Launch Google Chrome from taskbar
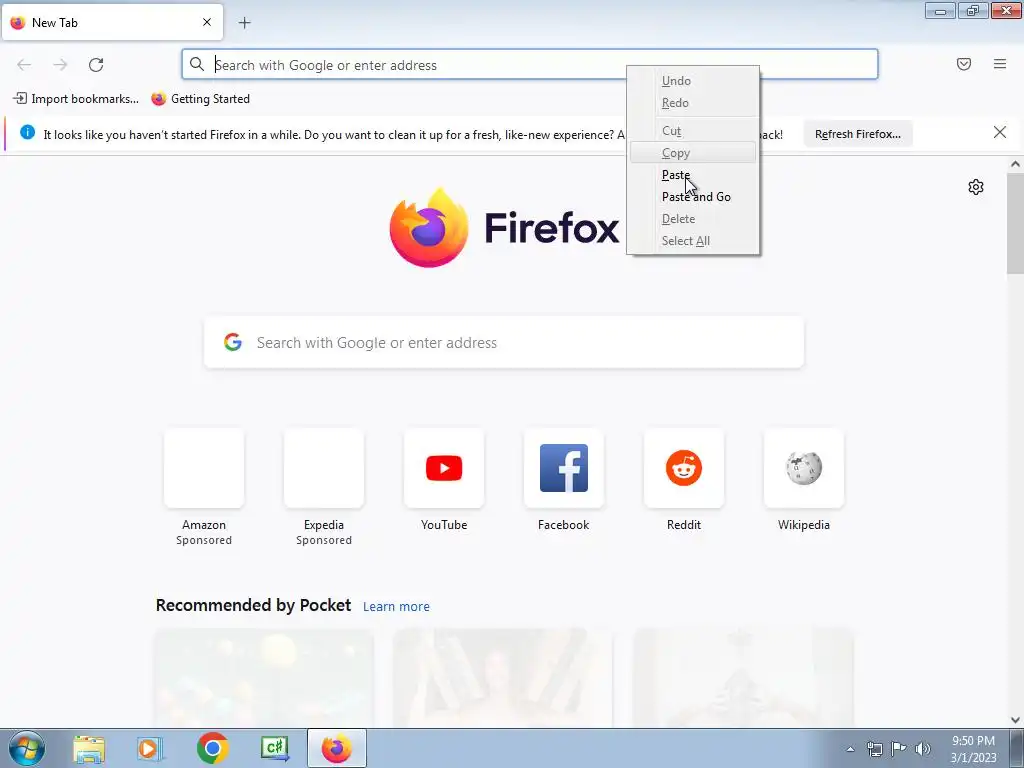The width and height of the screenshot is (1024, 768). (212, 748)
